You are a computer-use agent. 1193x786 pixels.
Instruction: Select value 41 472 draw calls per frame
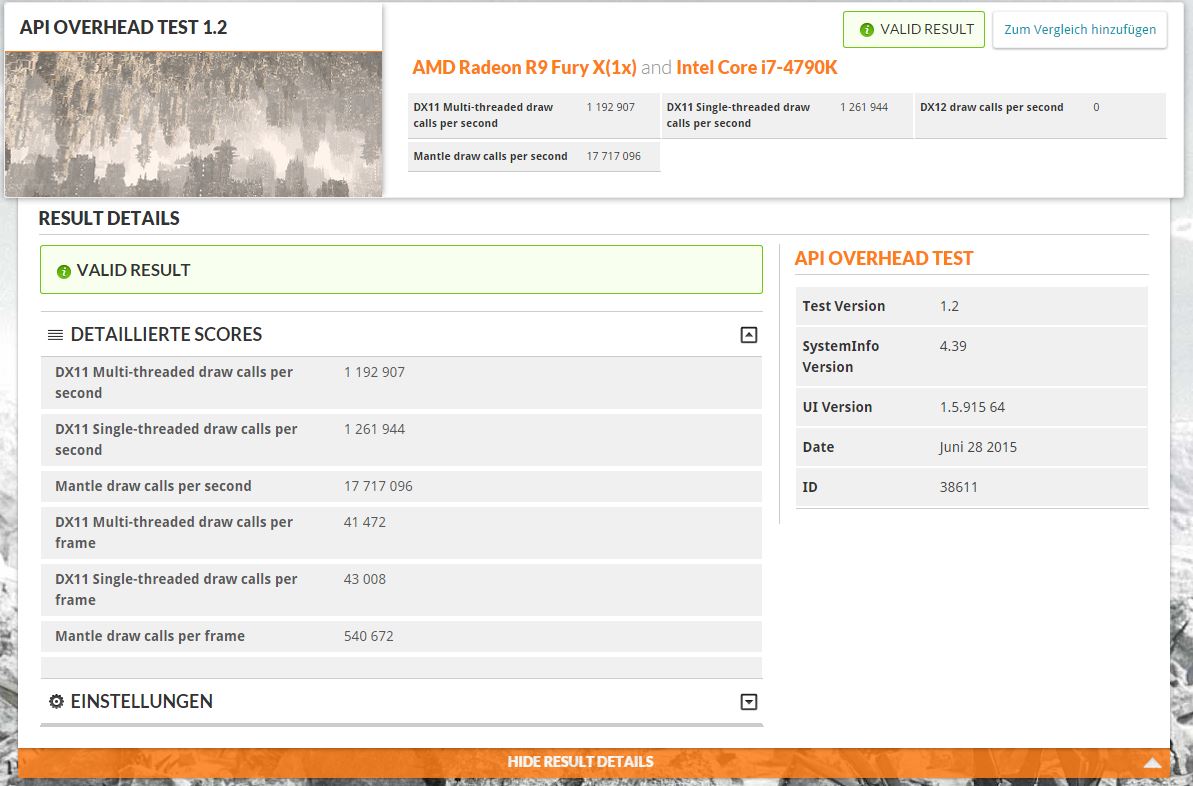coord(364,522)
